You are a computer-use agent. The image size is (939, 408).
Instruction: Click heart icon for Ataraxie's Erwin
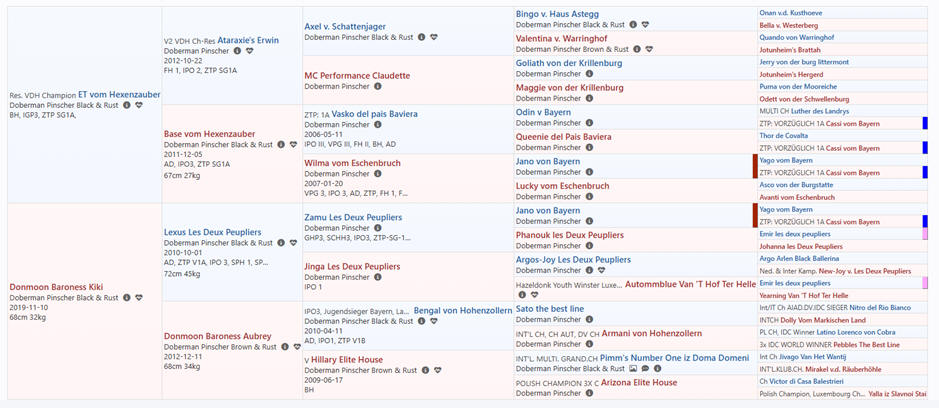250,51
